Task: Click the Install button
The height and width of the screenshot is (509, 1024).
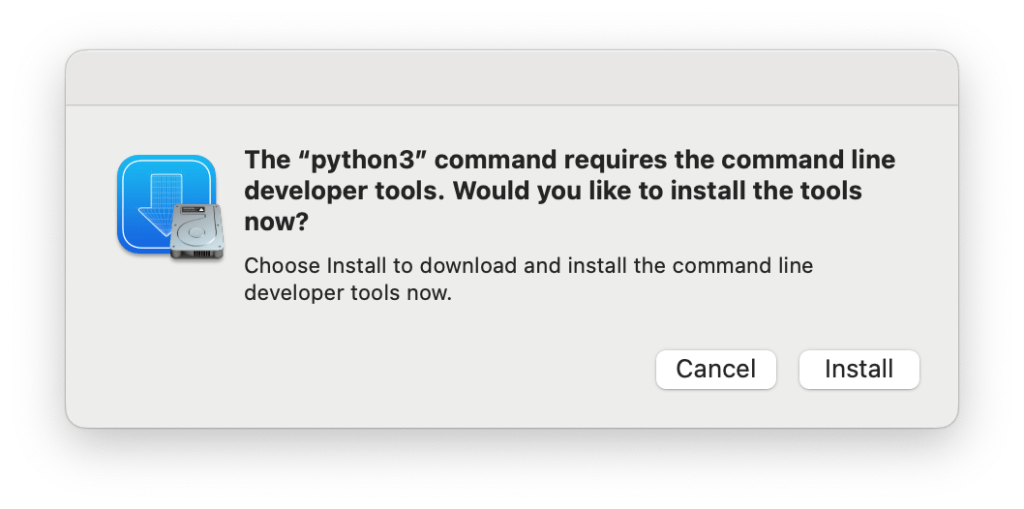Action: (858, 369)
